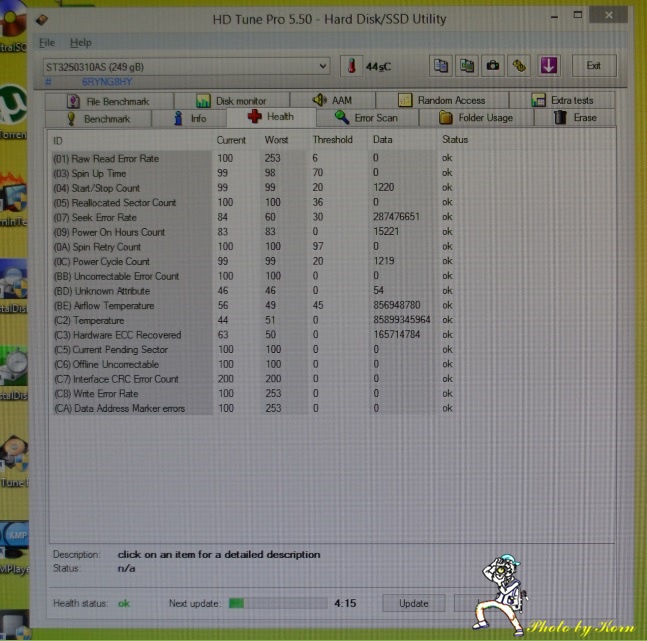Click the Threshold column header
This screenshot has height=641, width=647.
tap(333, 140)
